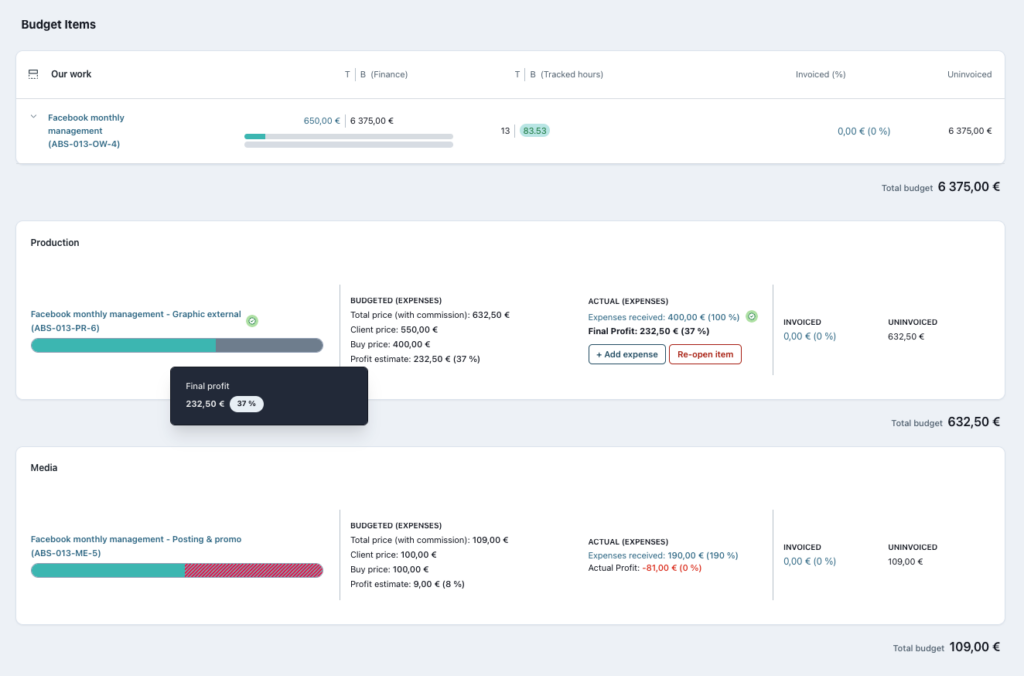Click the Graphic external progress bar
The height and width of the screenshot is (676, 1024).
coord(177,346)
